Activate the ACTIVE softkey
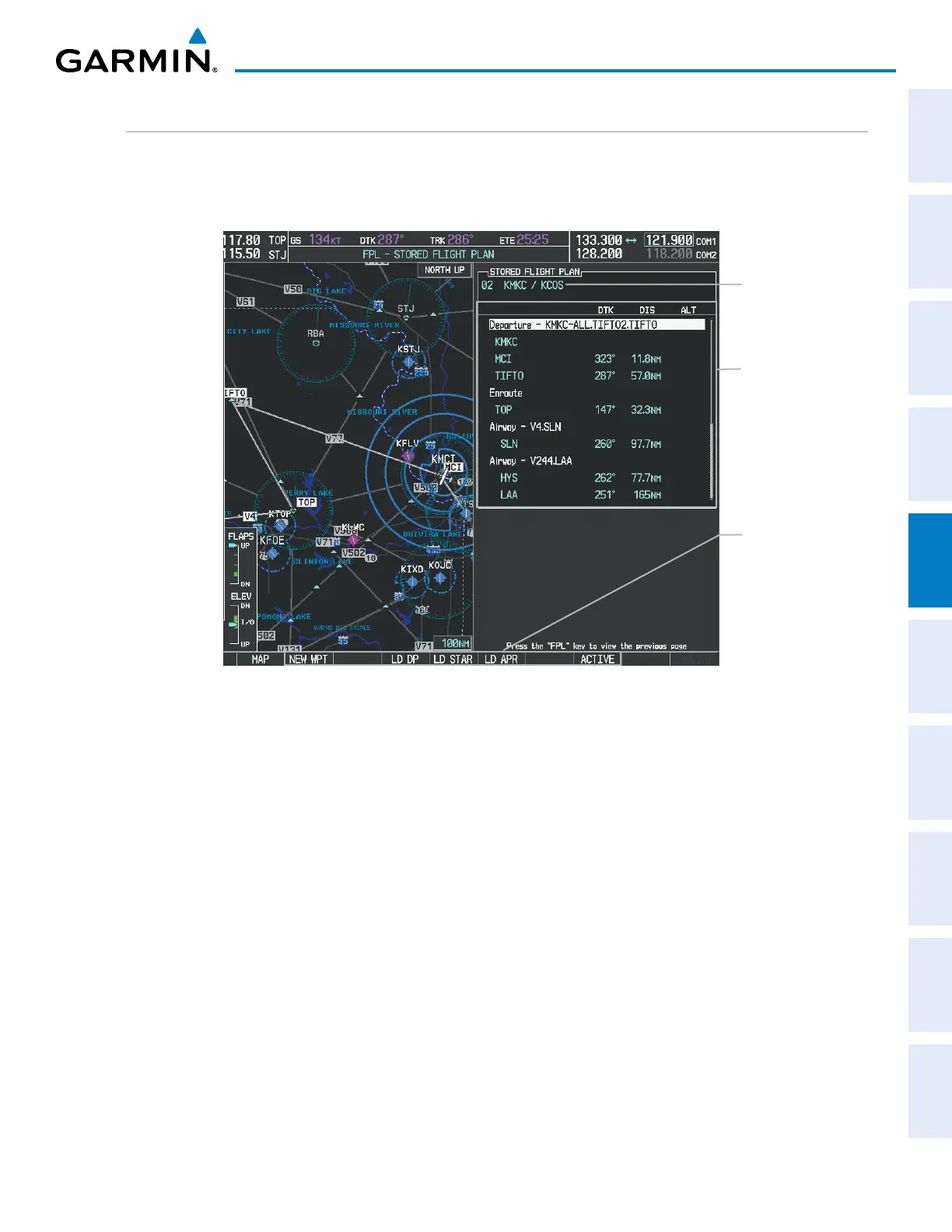 click(x=597, y=659)
